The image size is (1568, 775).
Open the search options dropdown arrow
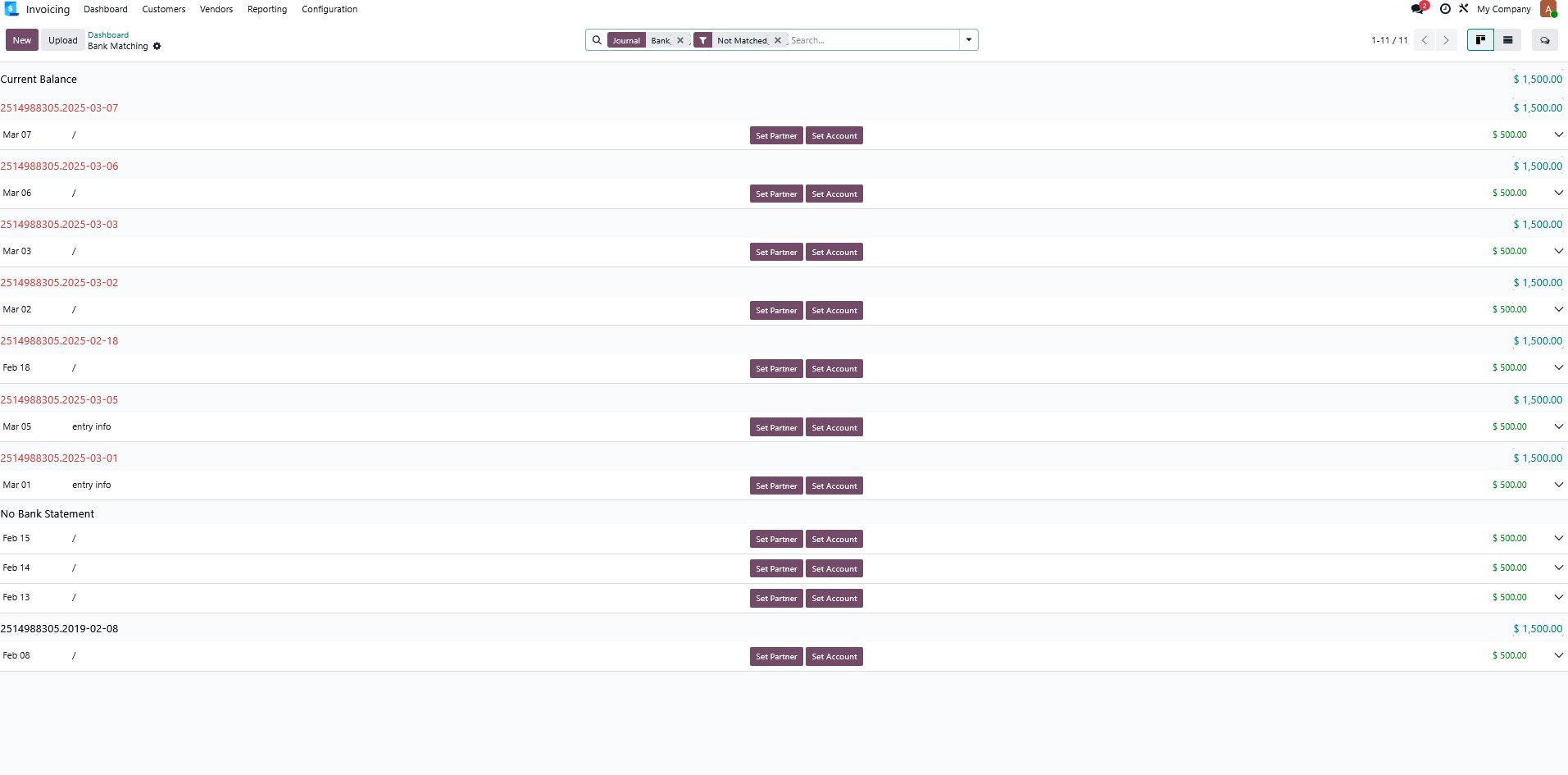[x=970, y=39]
